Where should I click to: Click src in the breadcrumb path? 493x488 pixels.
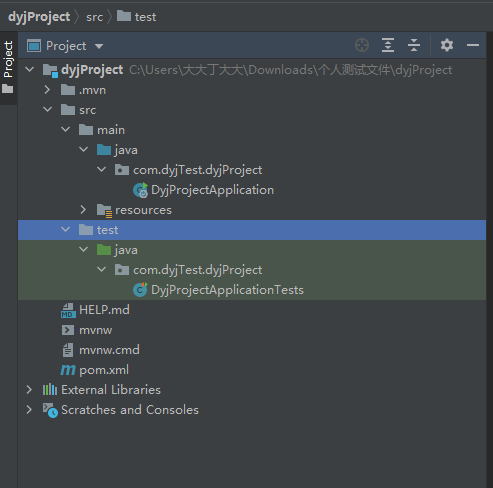click(x=94, y=17)
